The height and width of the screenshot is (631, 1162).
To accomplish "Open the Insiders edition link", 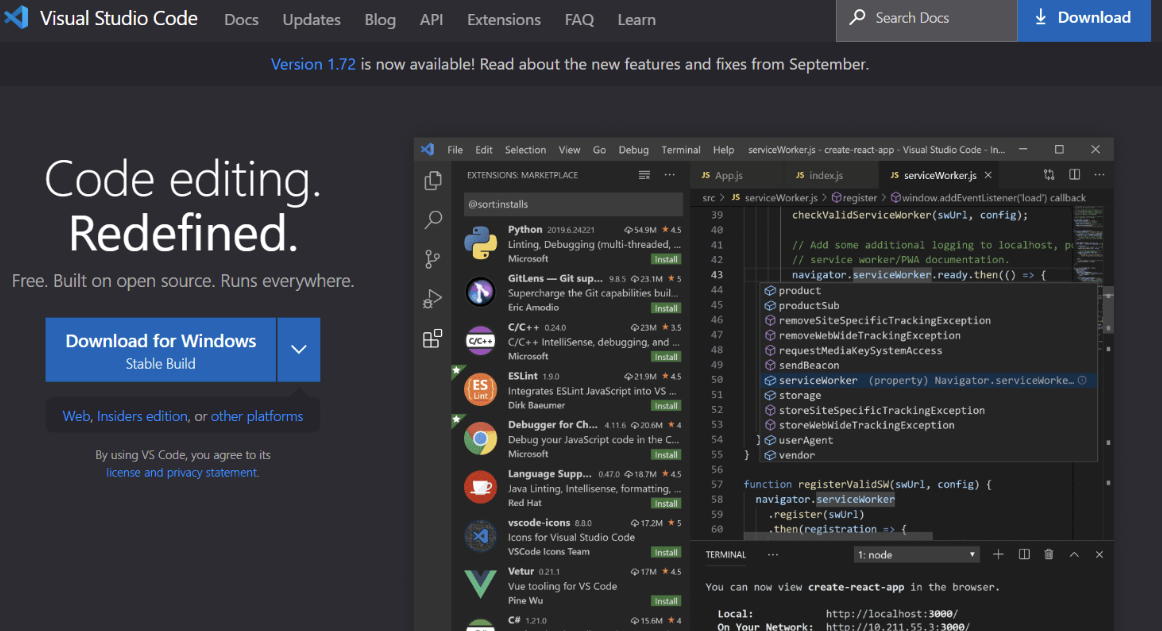I will click(142, 416).
